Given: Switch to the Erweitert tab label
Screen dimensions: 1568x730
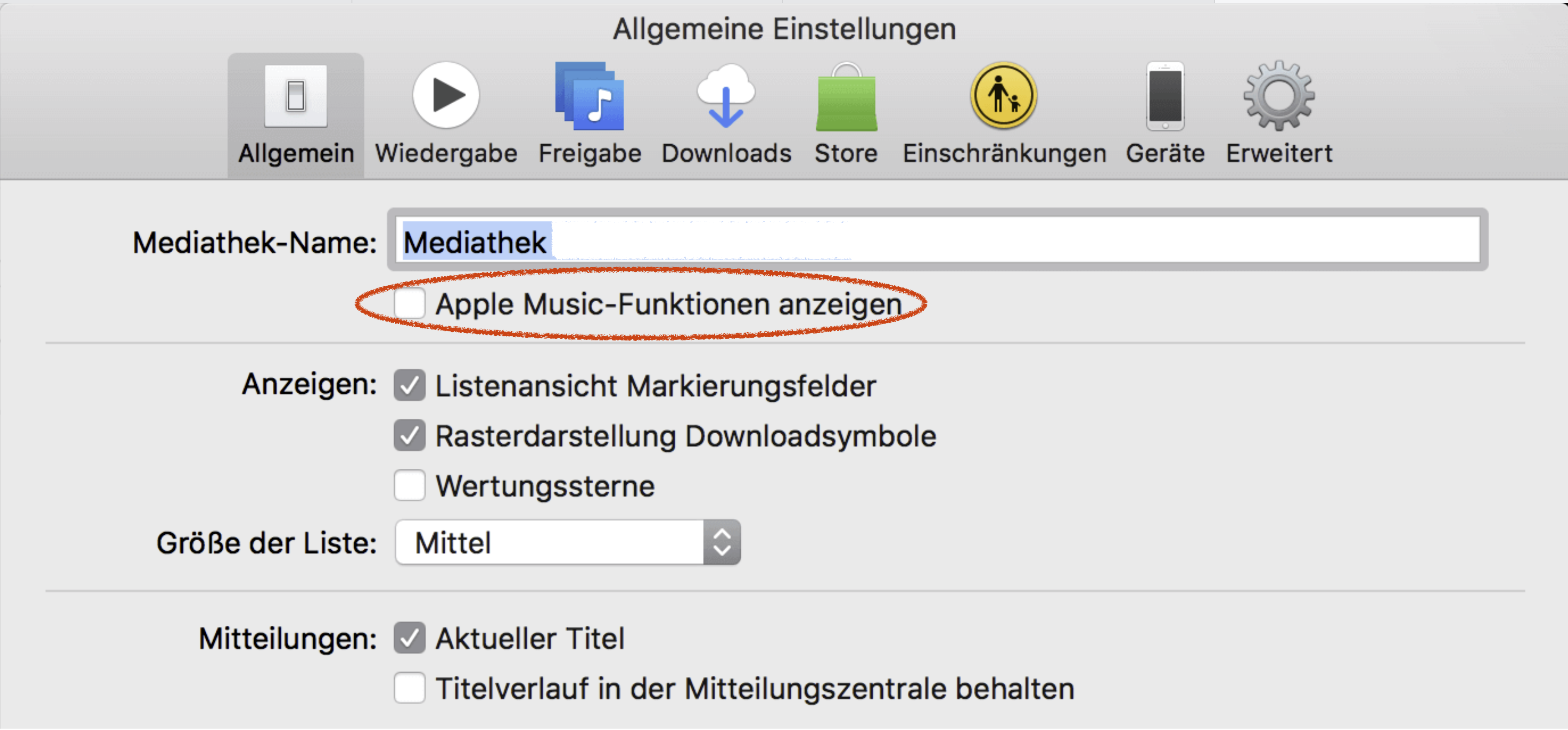Looking at the screenshot, I should click(1279, 153).
